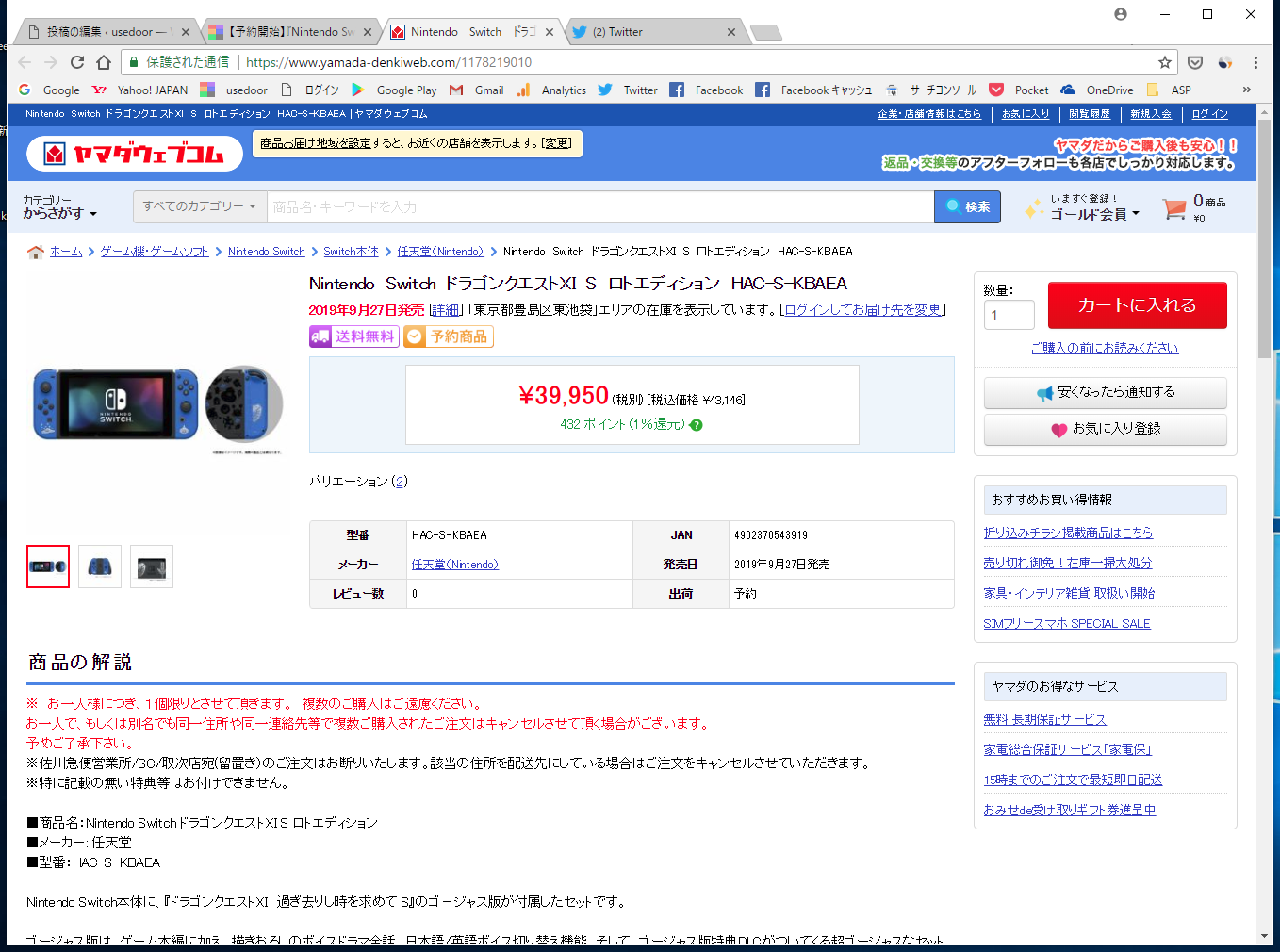Open the 折り込みチラシ掲載商品はこちら link
Screen dimensions: 1280x952
click(x=1068, y=533)
